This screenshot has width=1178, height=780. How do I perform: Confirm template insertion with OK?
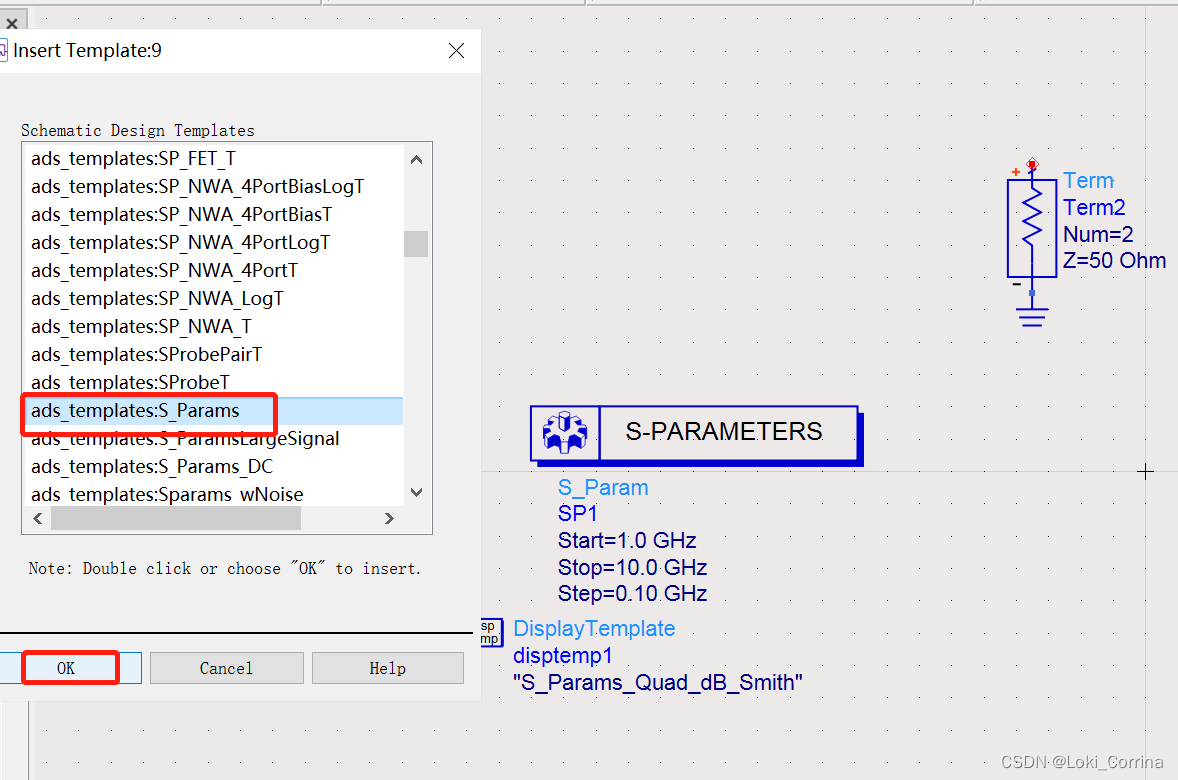[x=71, y=668]
